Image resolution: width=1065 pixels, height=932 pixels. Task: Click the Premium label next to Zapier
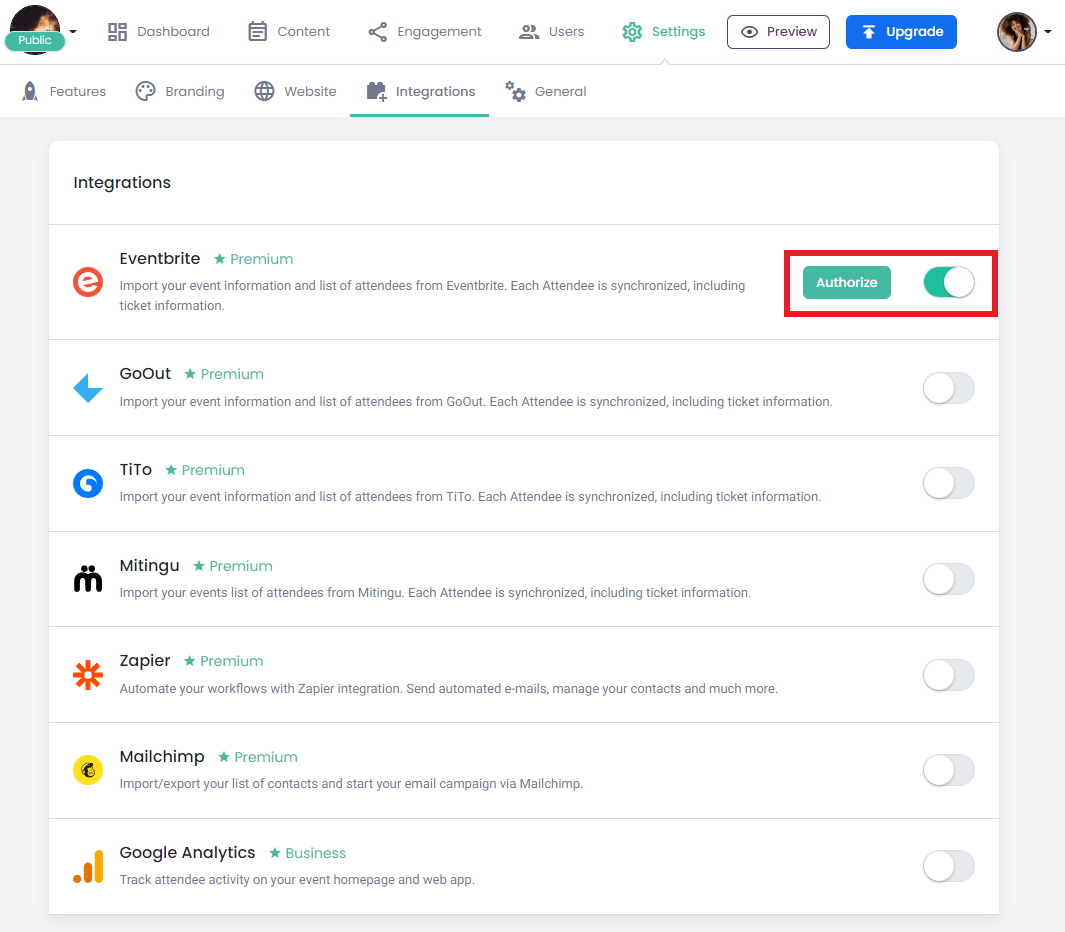click(232, 661)
